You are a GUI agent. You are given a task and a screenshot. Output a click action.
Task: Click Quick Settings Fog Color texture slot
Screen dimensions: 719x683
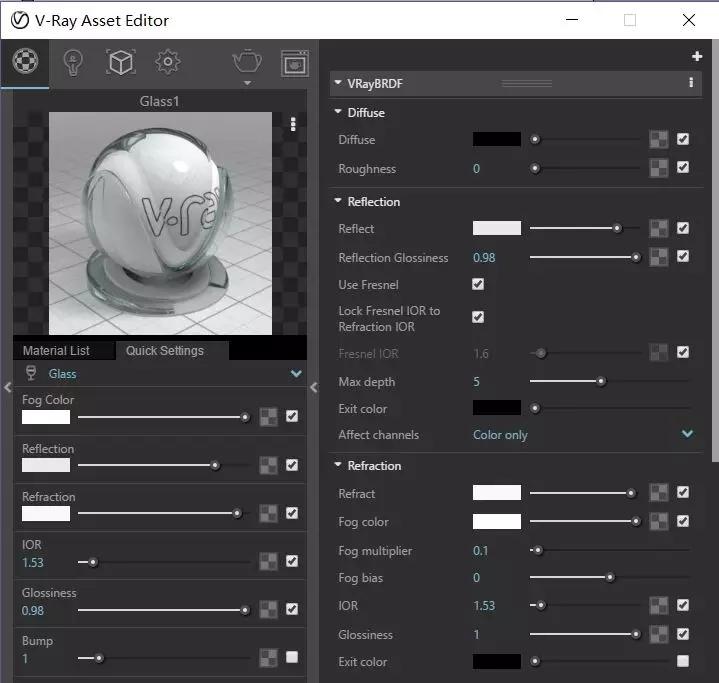268,417
